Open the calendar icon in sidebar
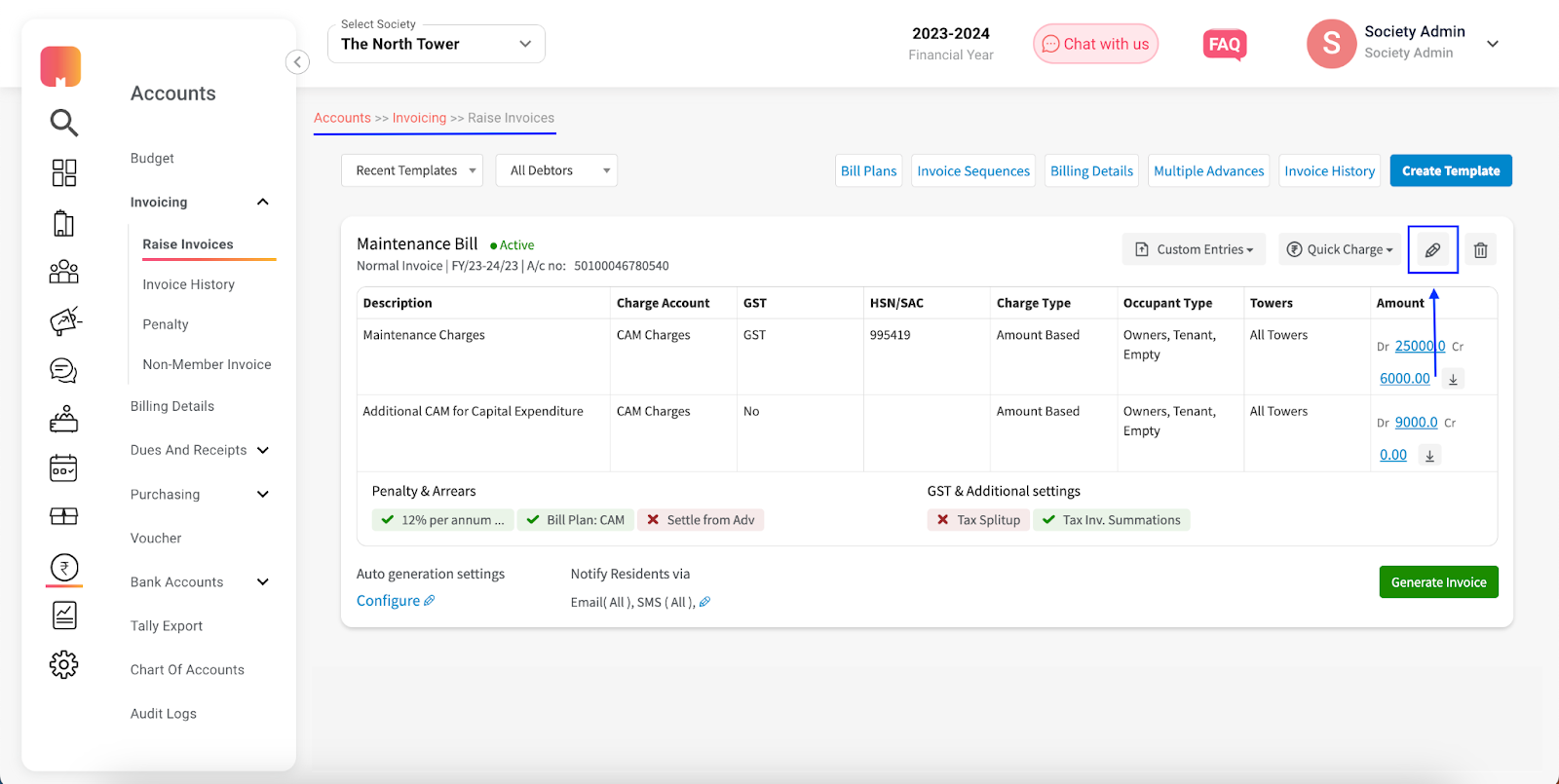This screenshot has height=784, width=1559. tap(64, 468)
